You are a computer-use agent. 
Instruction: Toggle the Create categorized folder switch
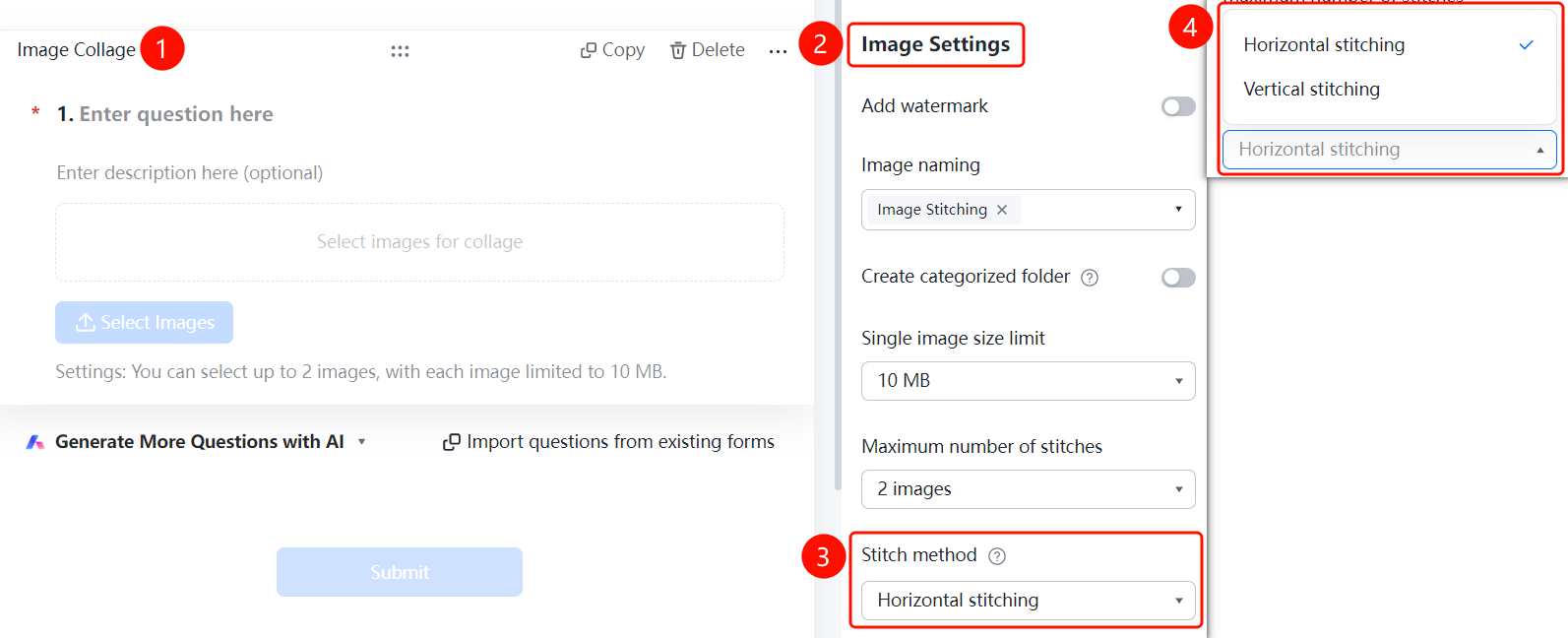1178,278
